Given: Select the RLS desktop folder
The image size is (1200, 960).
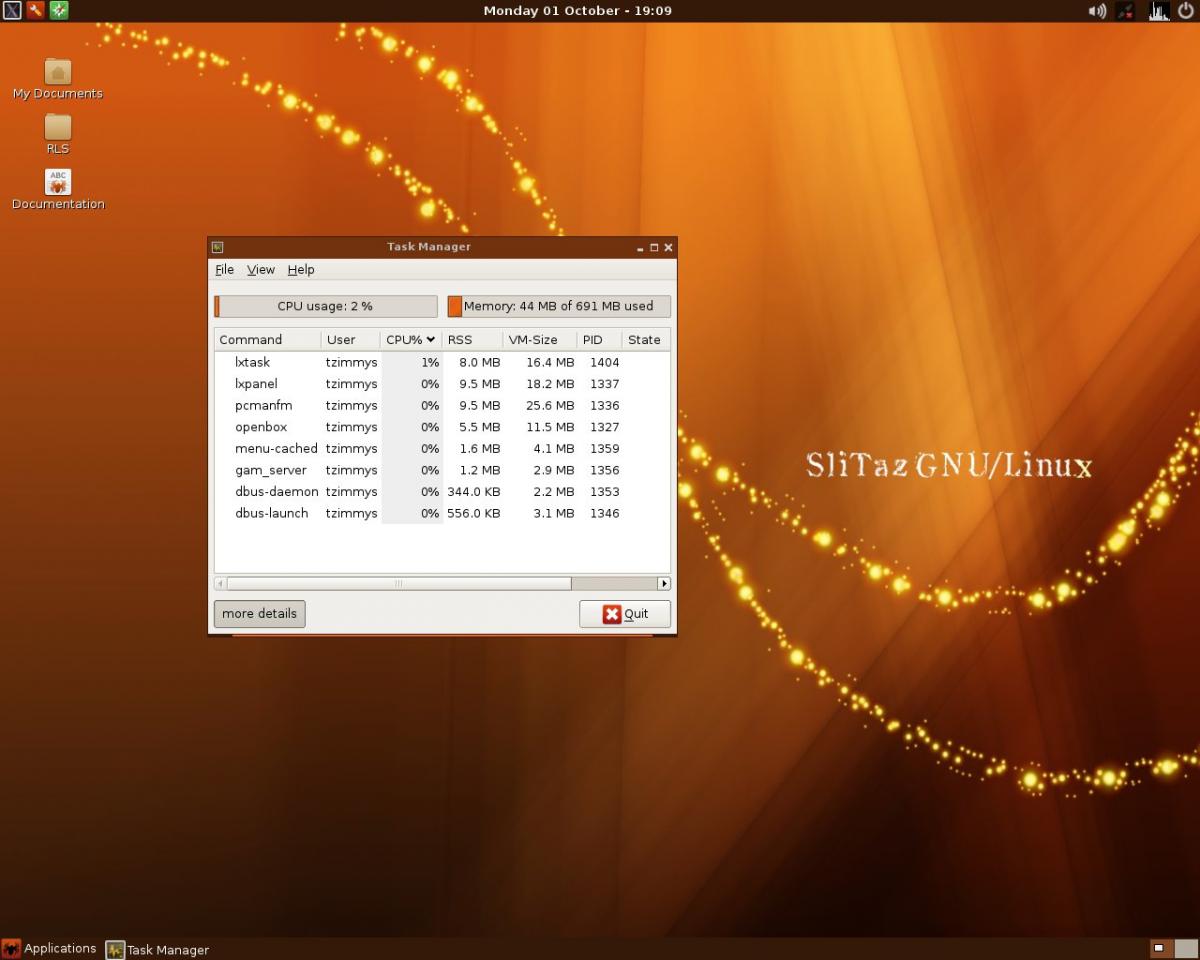Looking at the screenshot, I should click(x=58, y=134).
